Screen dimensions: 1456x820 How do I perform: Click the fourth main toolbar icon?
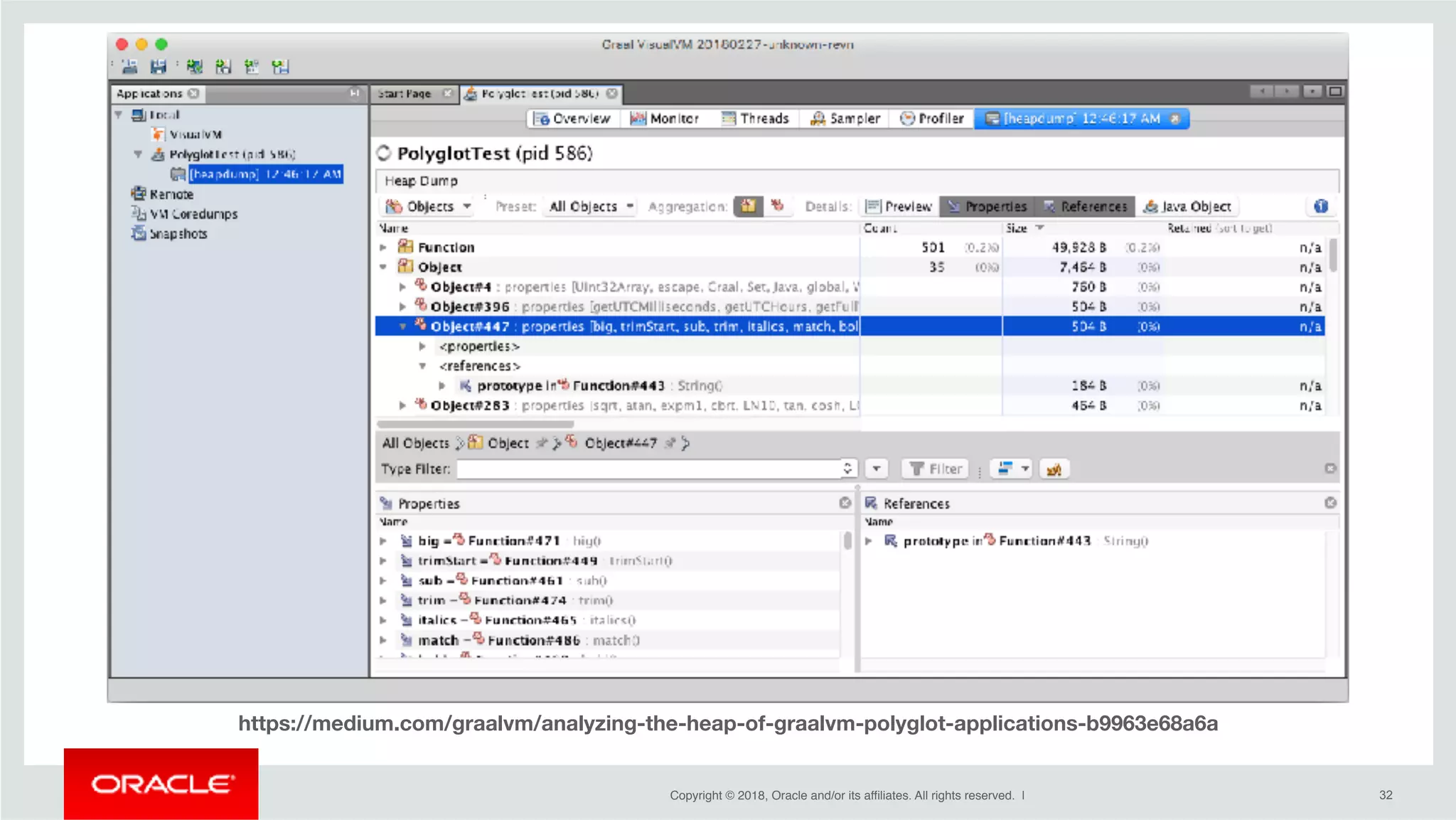pos(223,66)
